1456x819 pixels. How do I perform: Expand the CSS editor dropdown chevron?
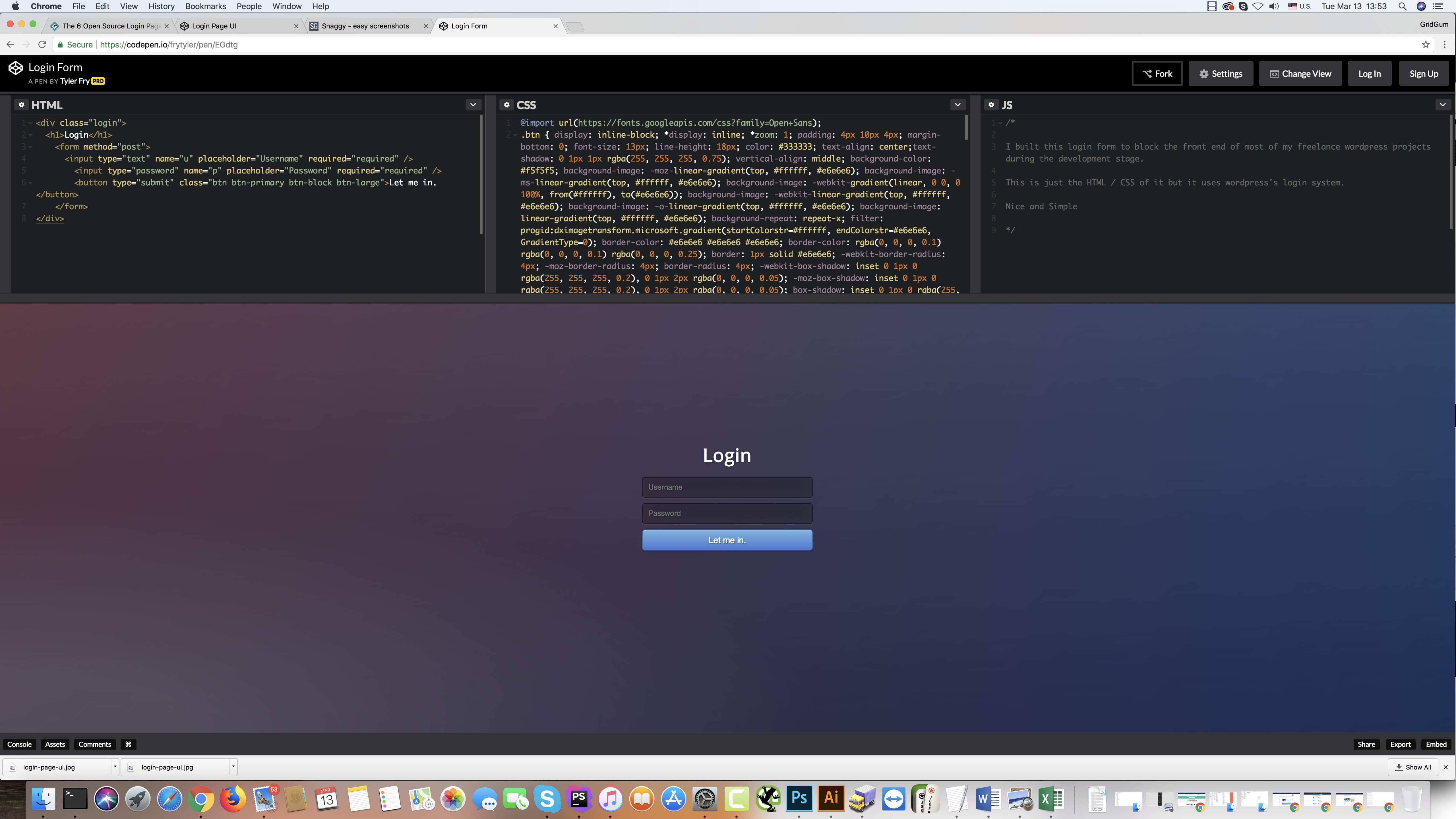tap(957, 105)
